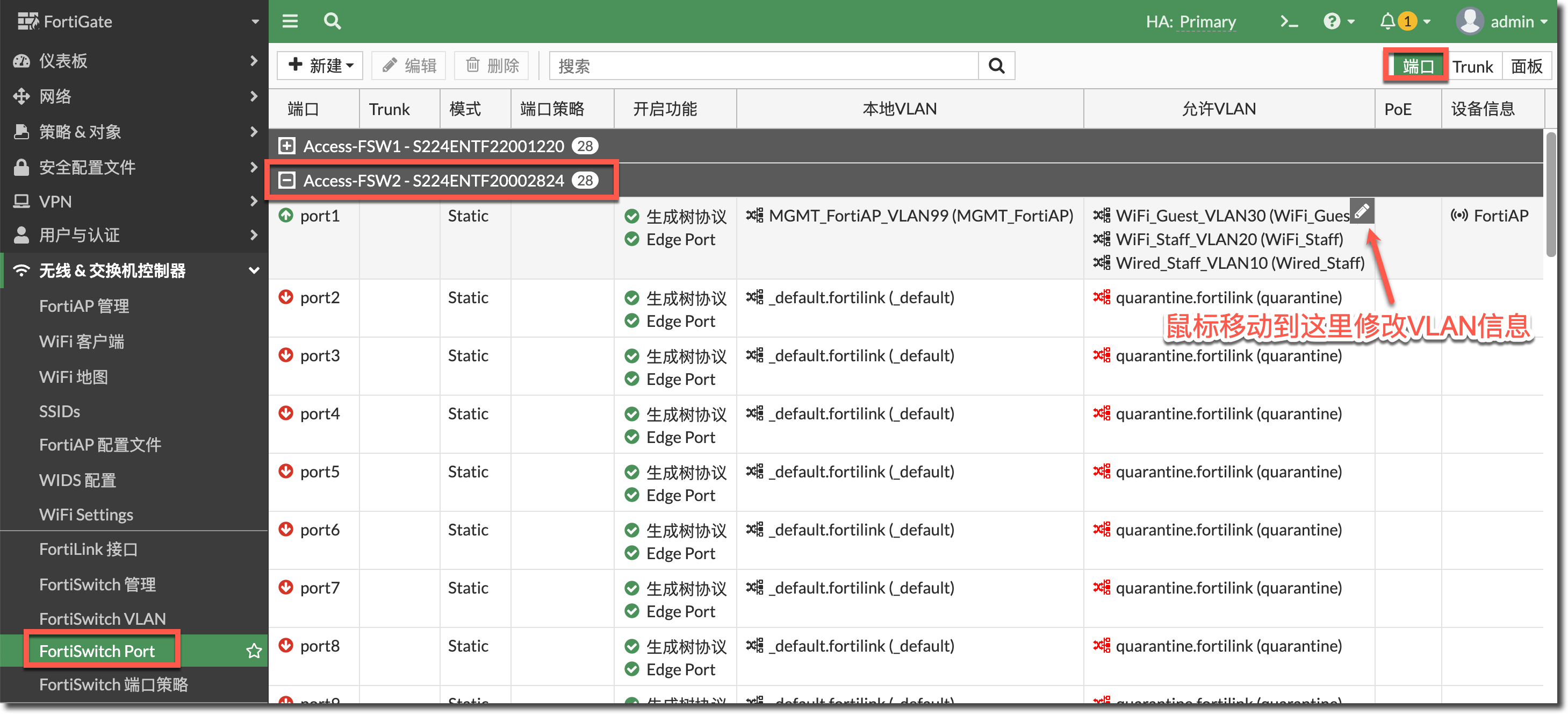
Task: Click the search box magnifier button
Action: [996, 66]
